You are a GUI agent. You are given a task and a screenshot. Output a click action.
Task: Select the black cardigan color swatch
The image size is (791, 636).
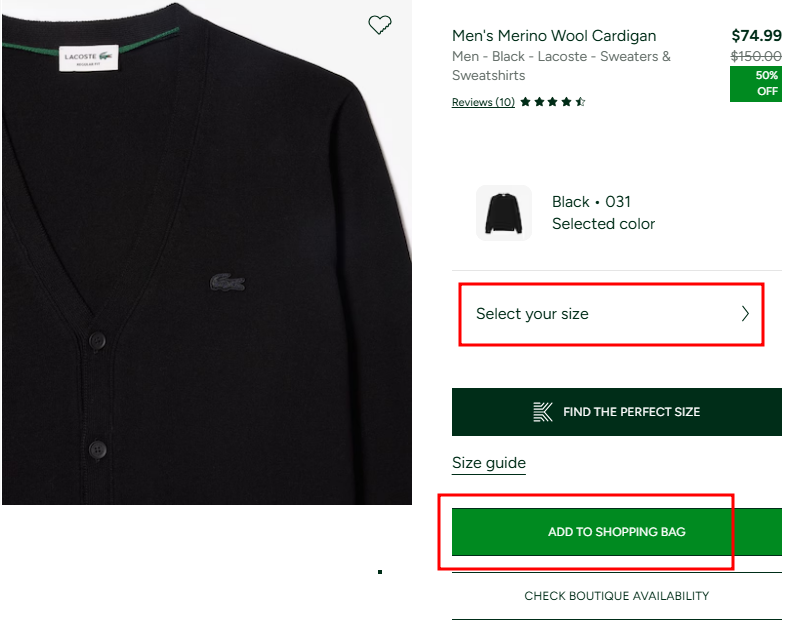[504, 212]
